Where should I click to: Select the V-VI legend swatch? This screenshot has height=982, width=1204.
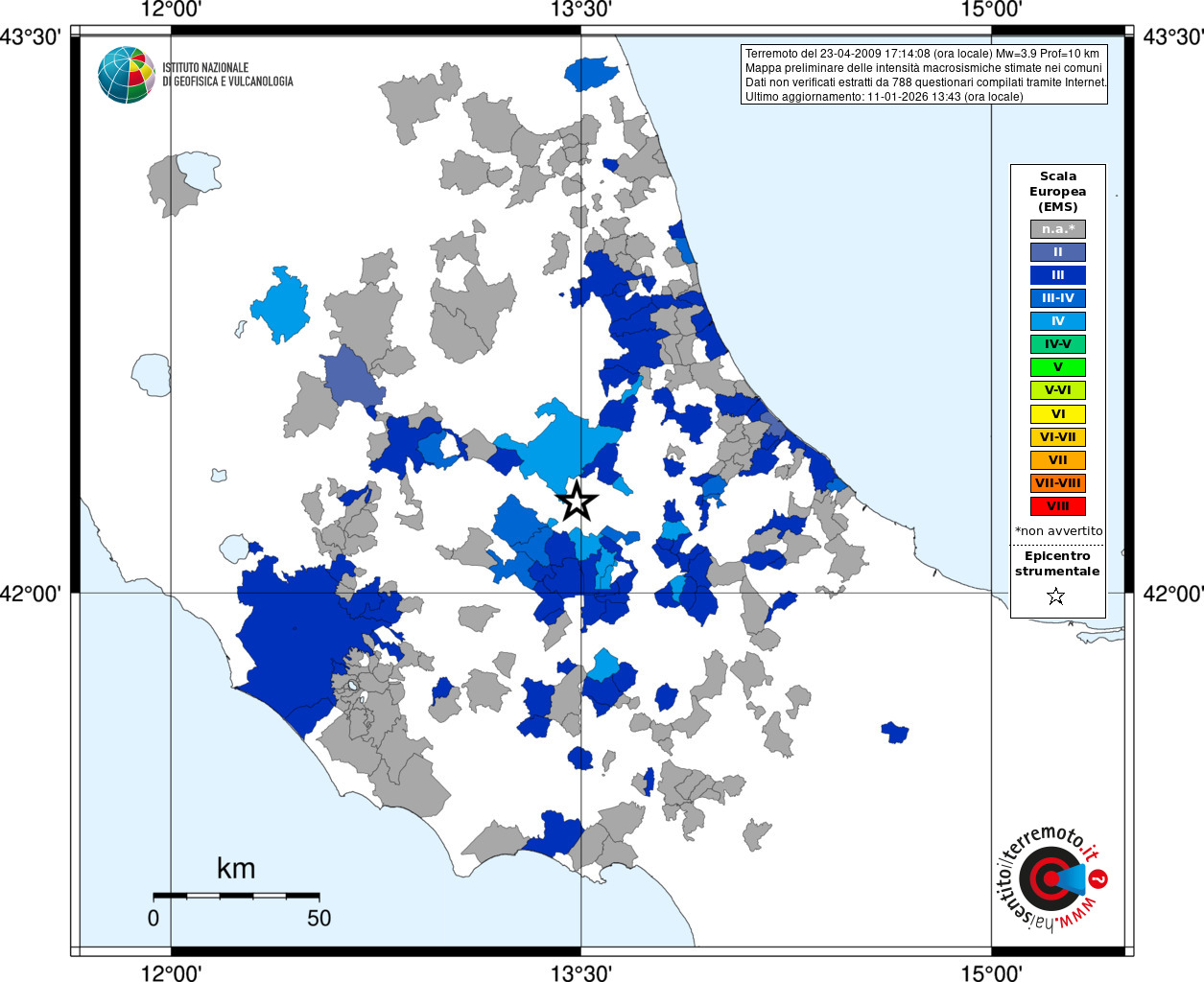coord(1058,390)
